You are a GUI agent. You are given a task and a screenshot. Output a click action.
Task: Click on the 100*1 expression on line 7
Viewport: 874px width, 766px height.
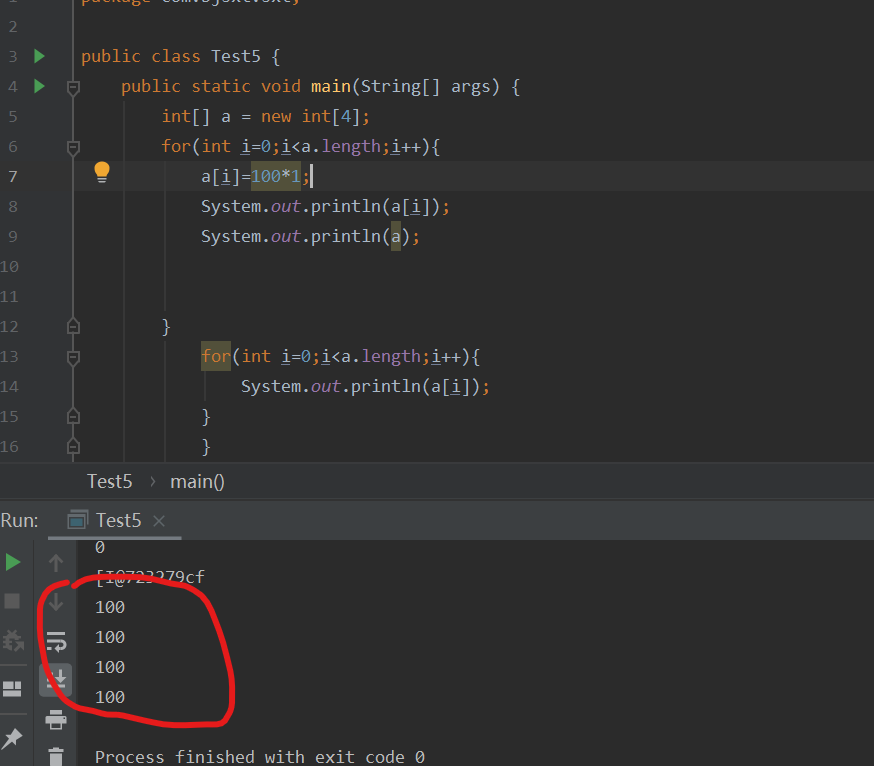(x=275, y=177)
